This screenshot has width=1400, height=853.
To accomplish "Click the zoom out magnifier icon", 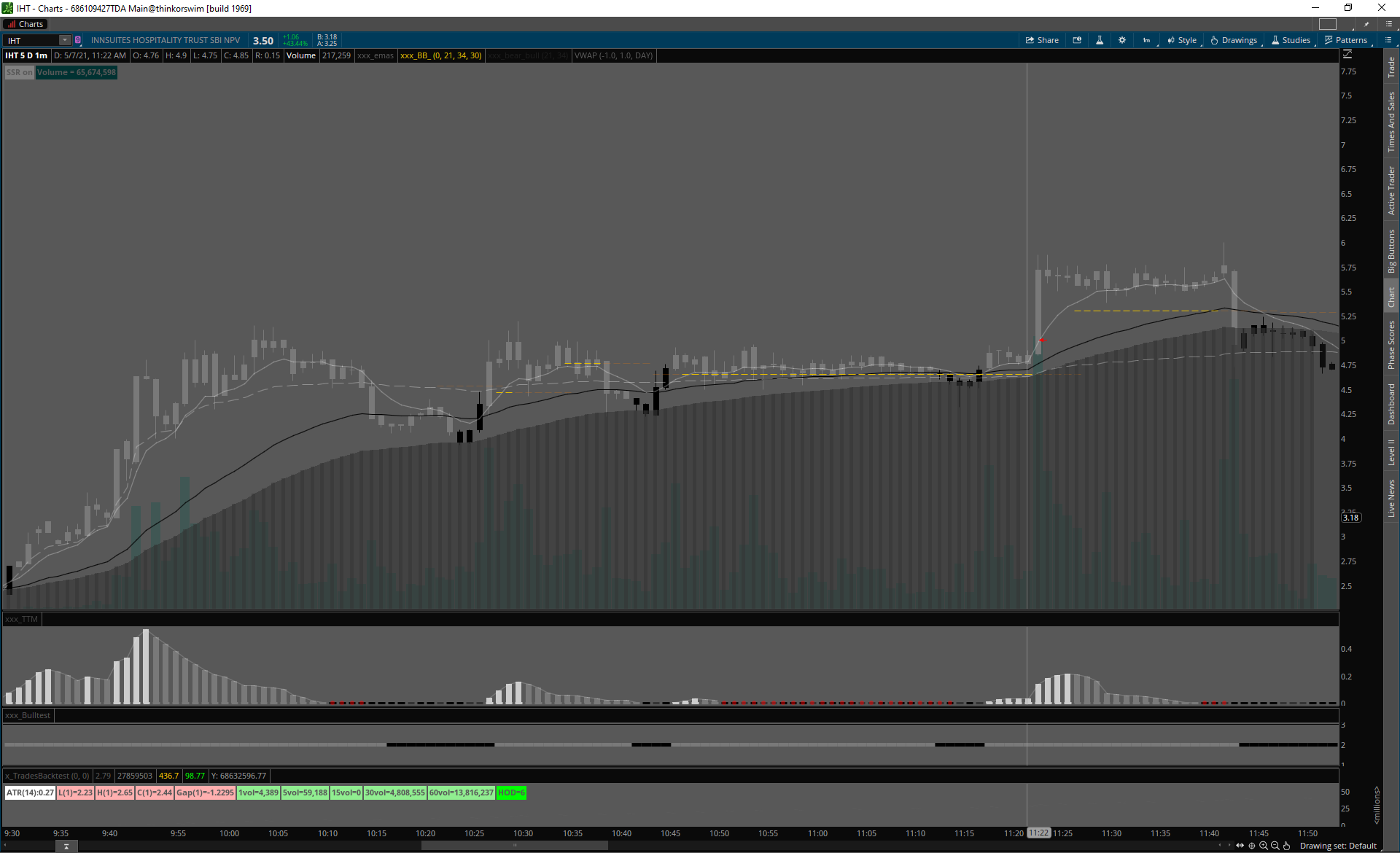I will click(1275, 846).
